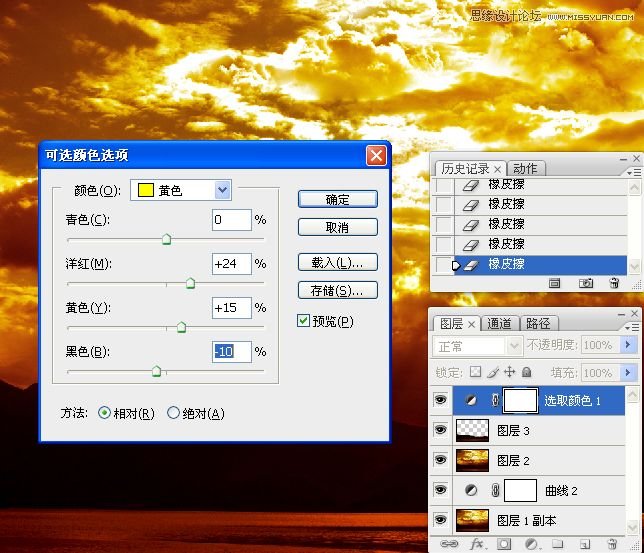Click the 载入(L)... load button
The height and width of the screenshot is (553, 644).
click(338, 262)
